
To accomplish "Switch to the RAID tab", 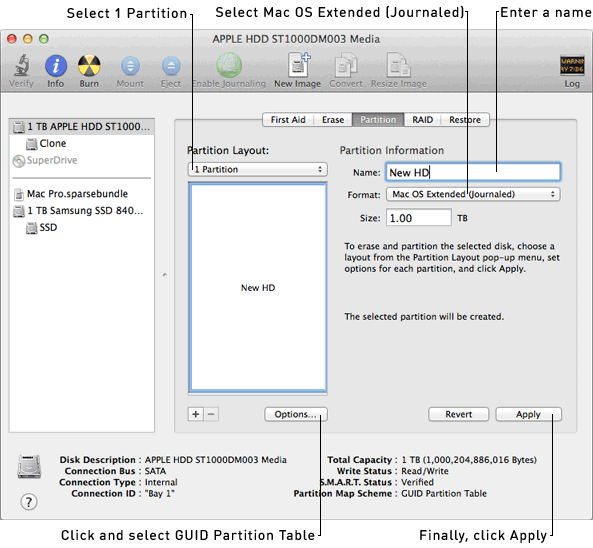I will 422,120.
